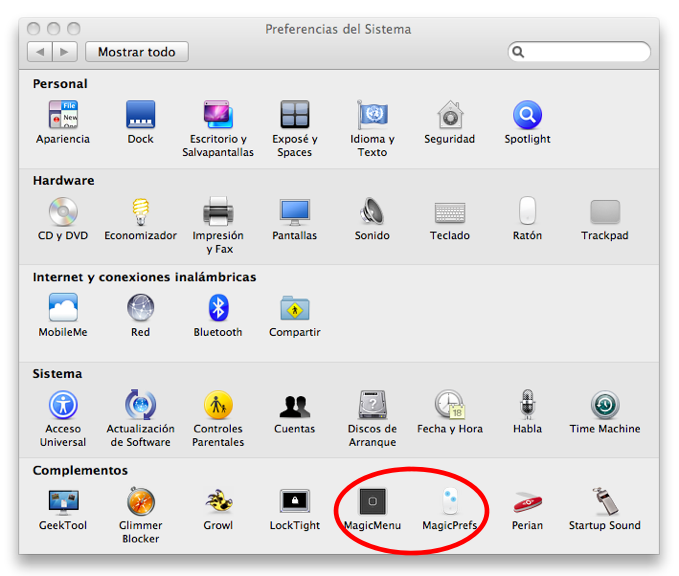
Task: Launch Time Machine preferences
Action: [x=604, y=405]
